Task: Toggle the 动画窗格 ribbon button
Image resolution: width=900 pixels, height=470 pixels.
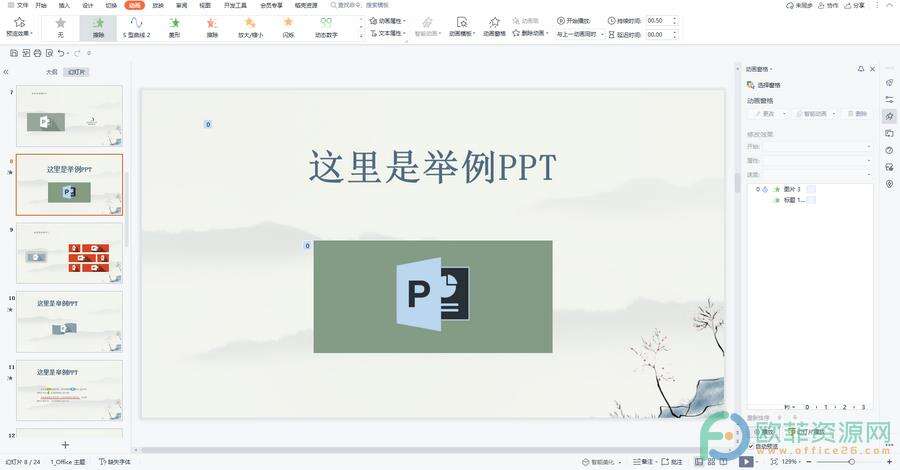Action: (494, 27)
